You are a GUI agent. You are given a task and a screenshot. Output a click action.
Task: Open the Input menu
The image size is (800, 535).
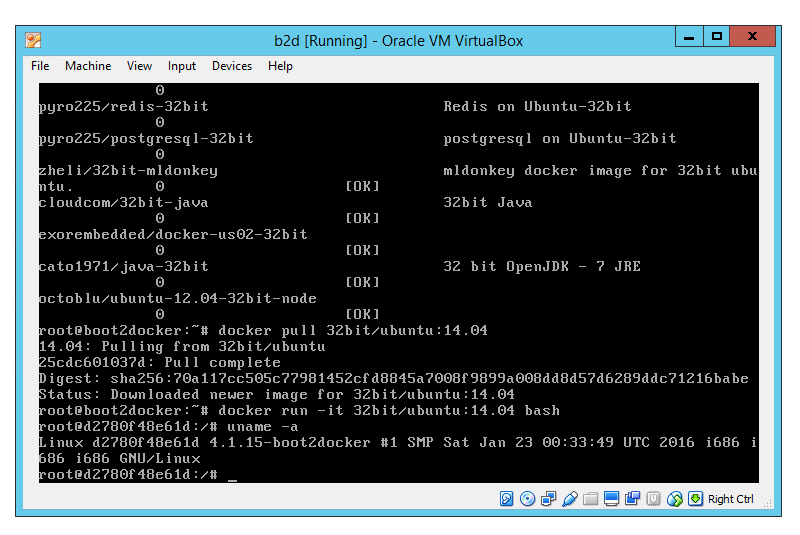[x=182, y=66]
